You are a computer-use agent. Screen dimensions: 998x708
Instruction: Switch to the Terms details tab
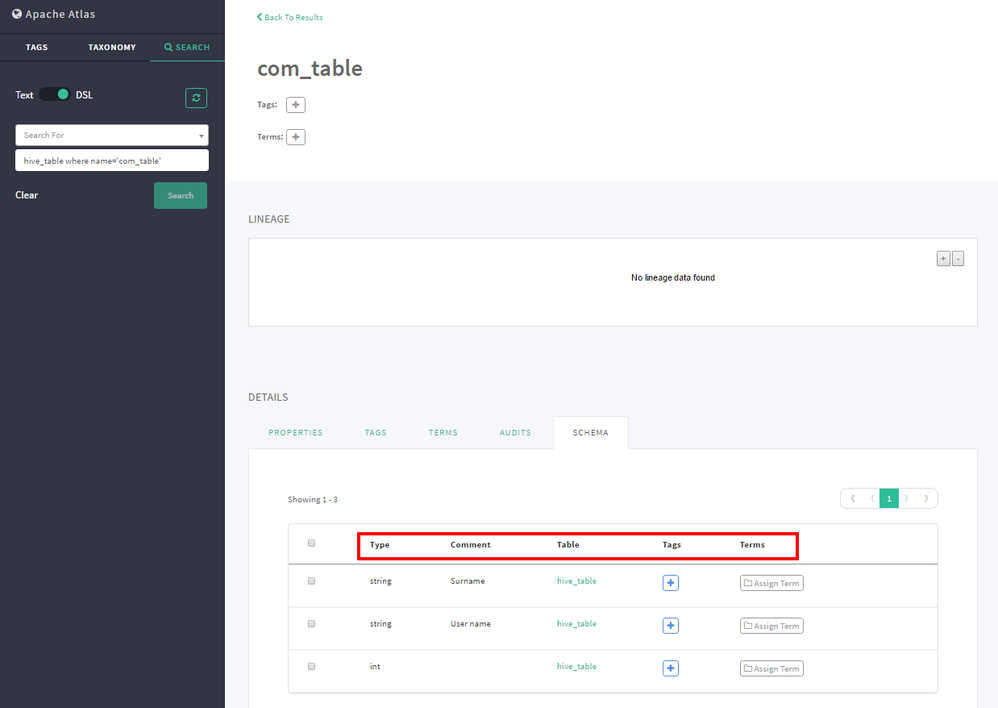tap(443, 432)
